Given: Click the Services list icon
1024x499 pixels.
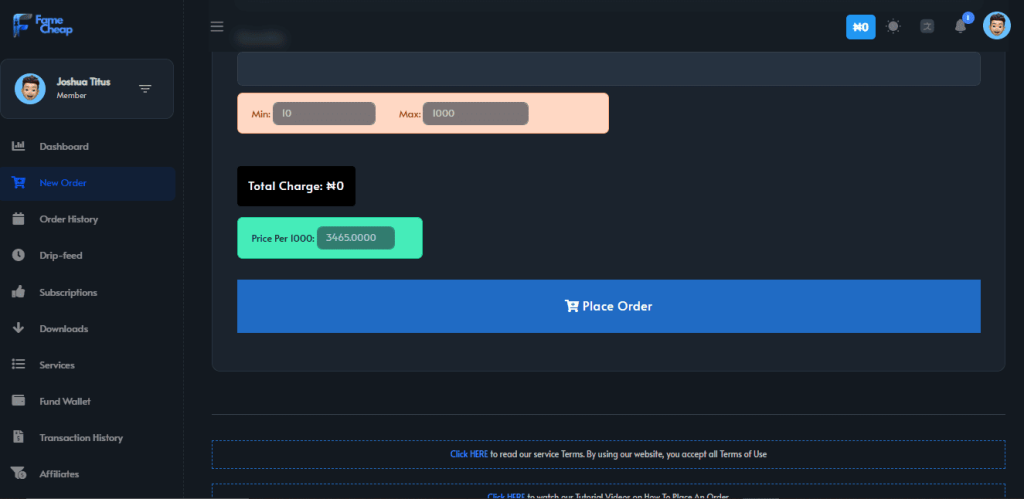Looking at the screenshot, I should pyautogui.click(x=18, y=364).
